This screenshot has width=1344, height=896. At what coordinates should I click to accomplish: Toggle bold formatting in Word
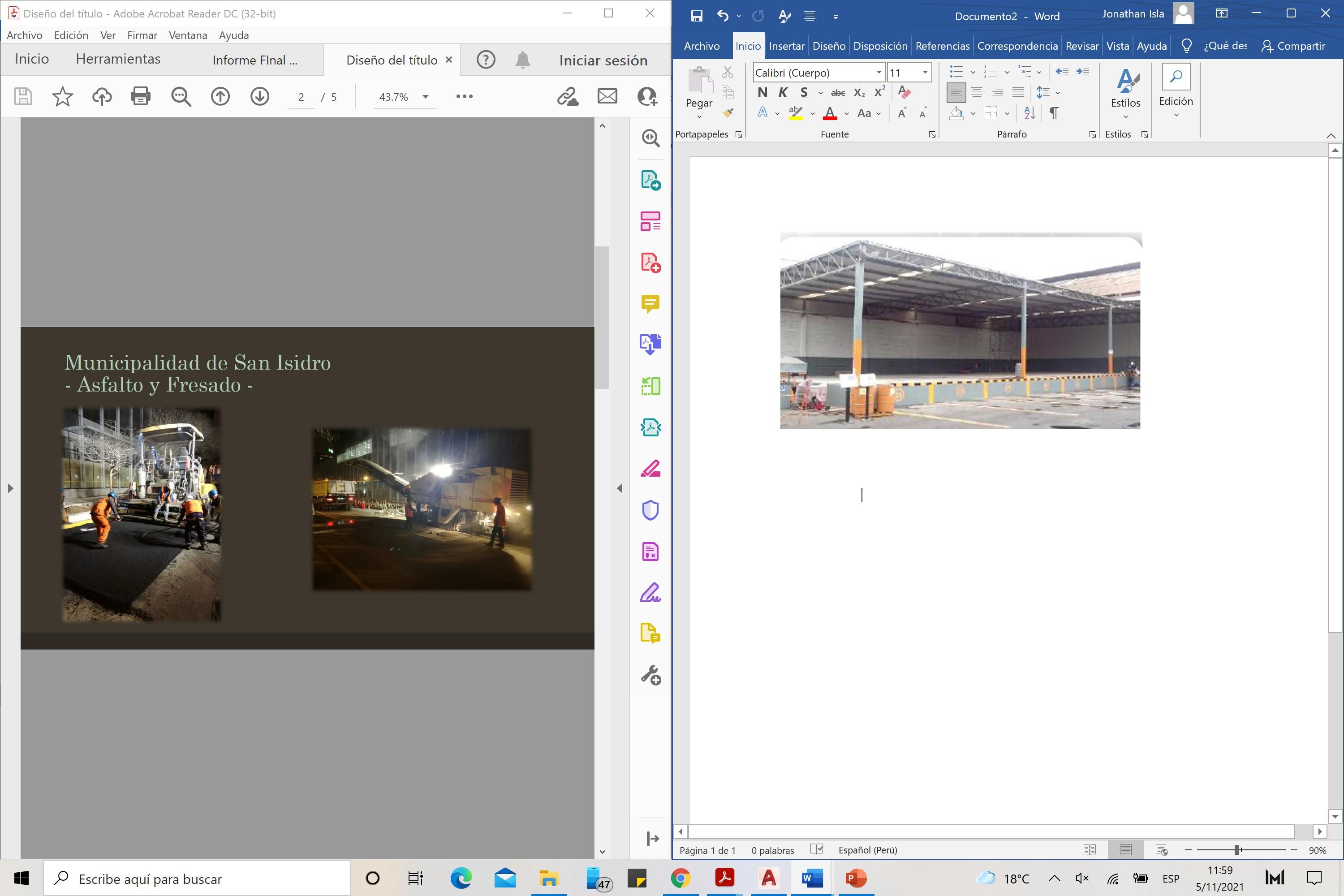click(762, 93)
